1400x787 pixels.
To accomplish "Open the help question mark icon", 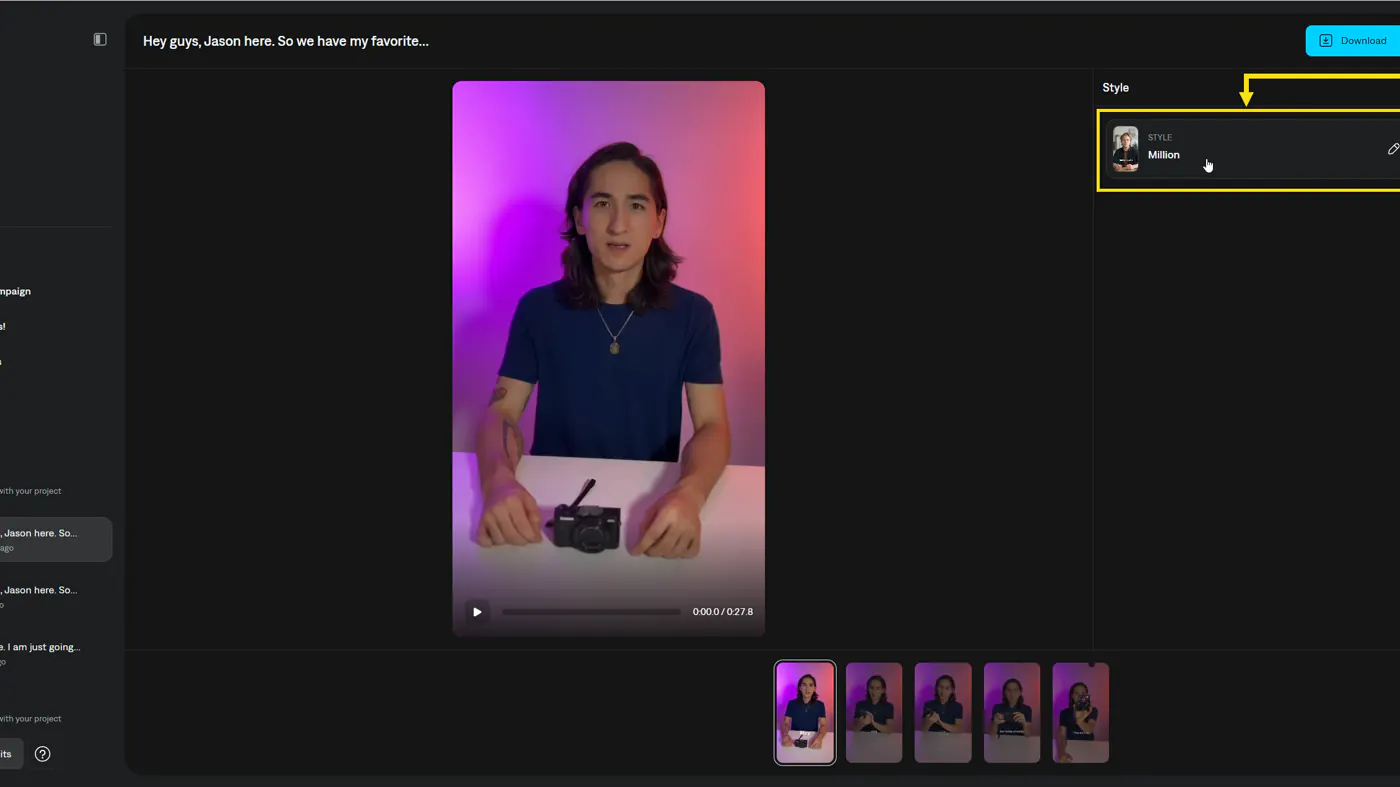I will (42, 754).
